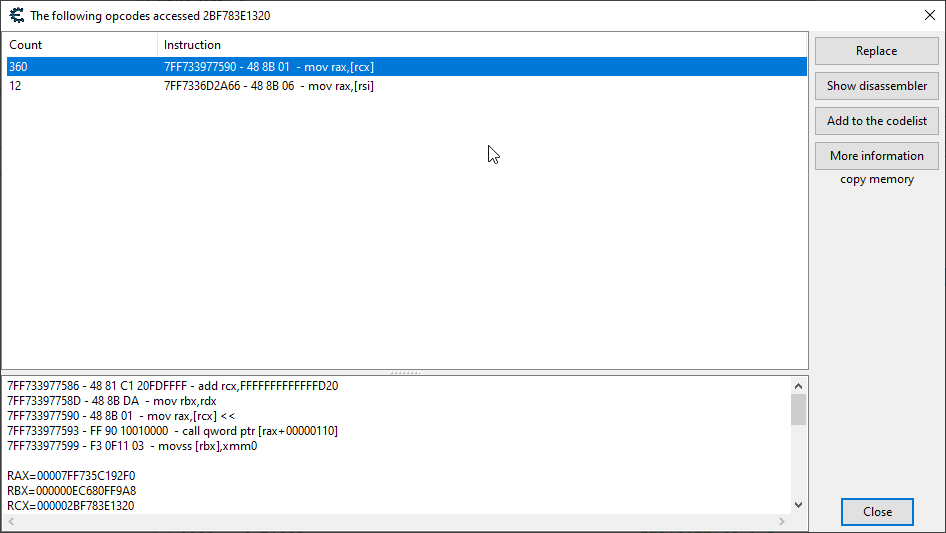Click the RCX=000002BF783E1320 register line
The width and height of the screenshot is (946, 533).
pos(71,506)
